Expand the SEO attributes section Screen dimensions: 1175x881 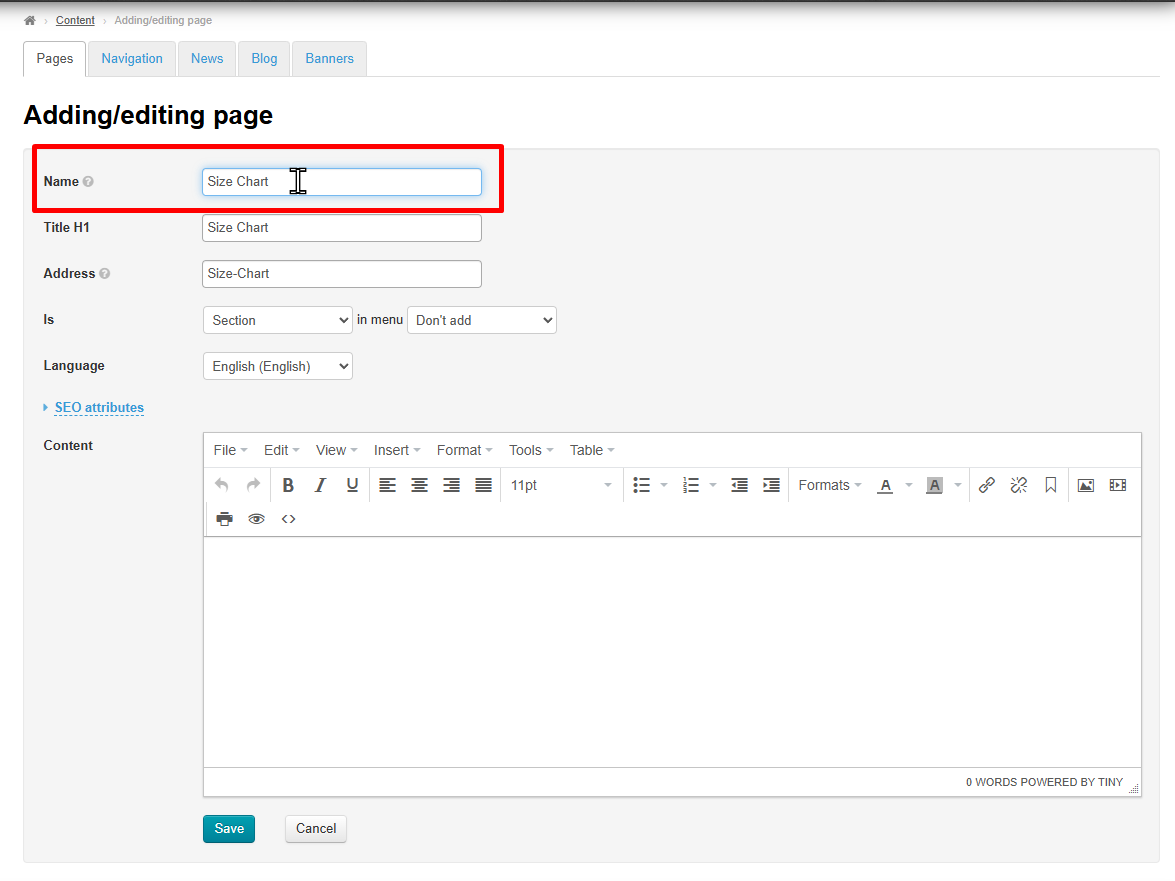tap(99, 408)
